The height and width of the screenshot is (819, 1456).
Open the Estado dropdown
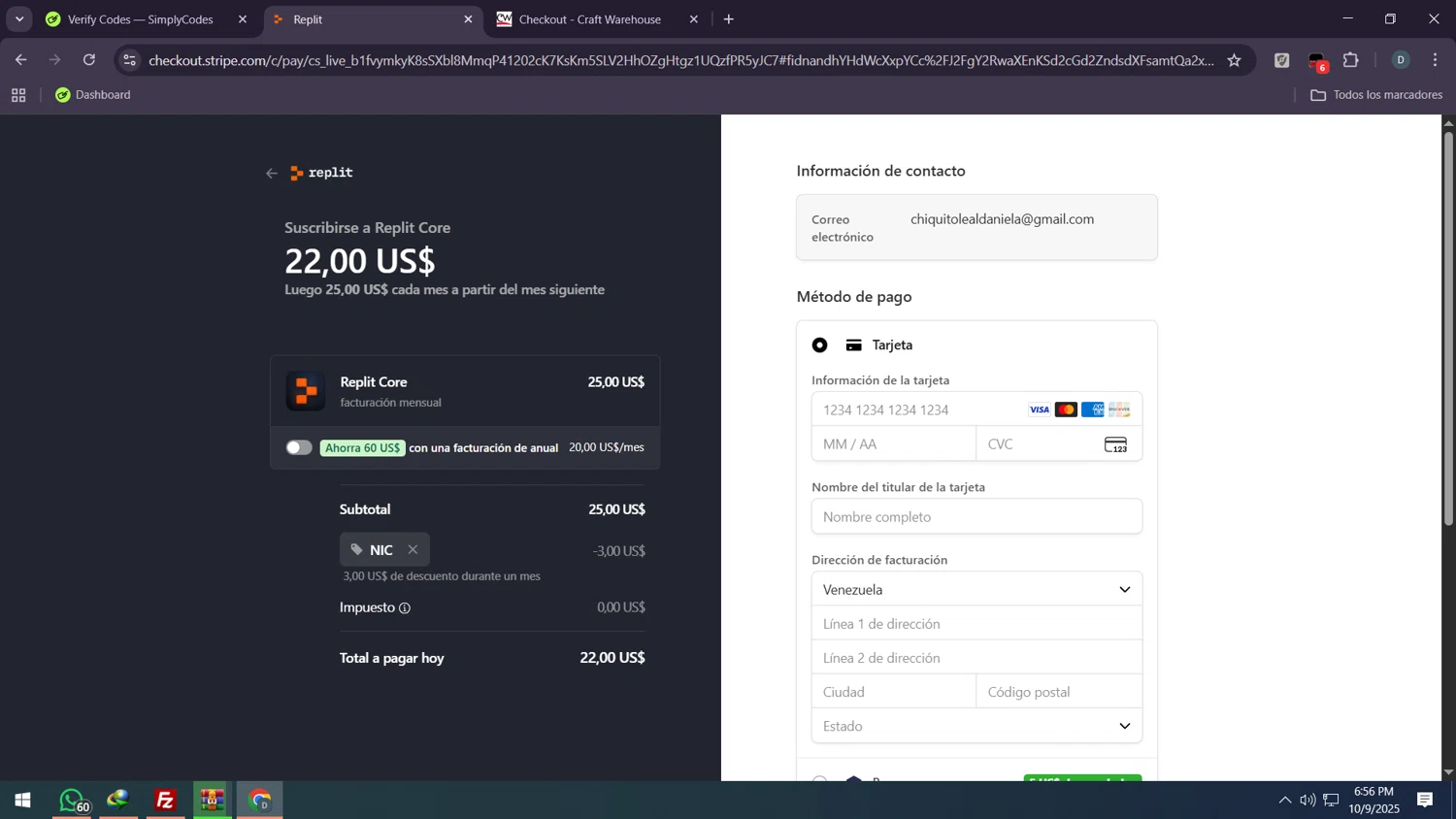pyautogui.click(x=976, y=726)
